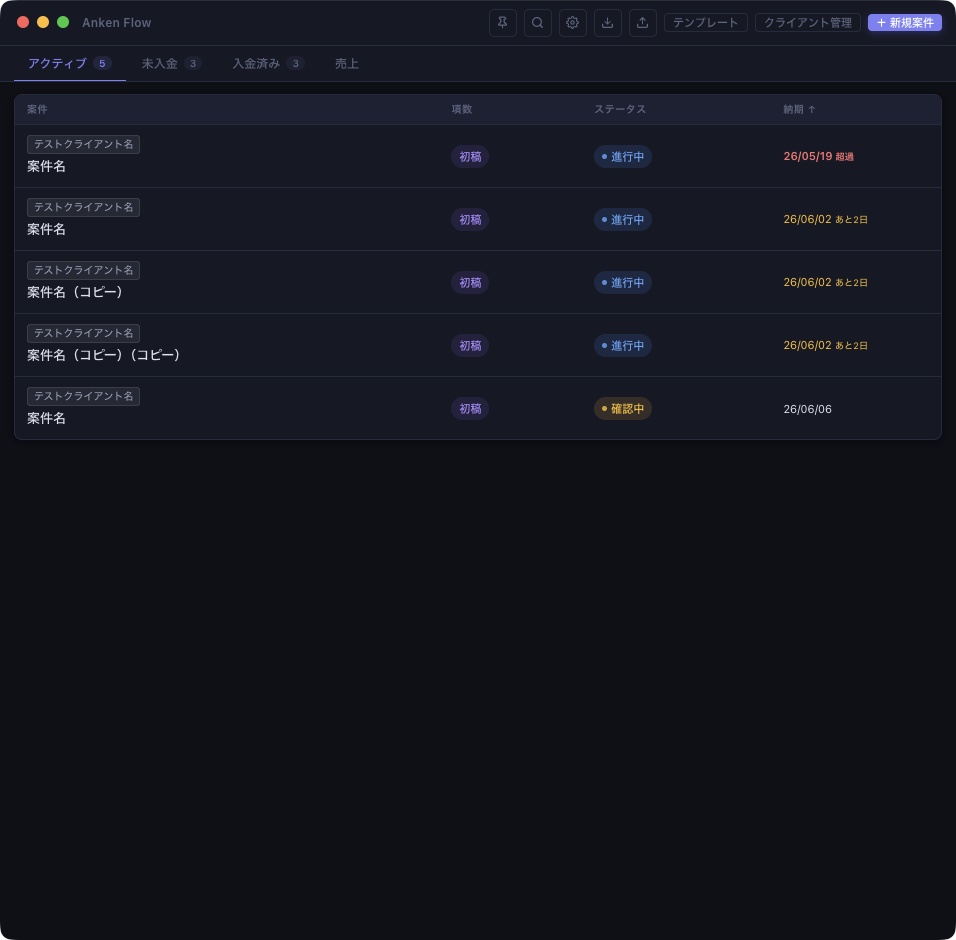
Task: Click the download/import icon
Action: point(607,23)
